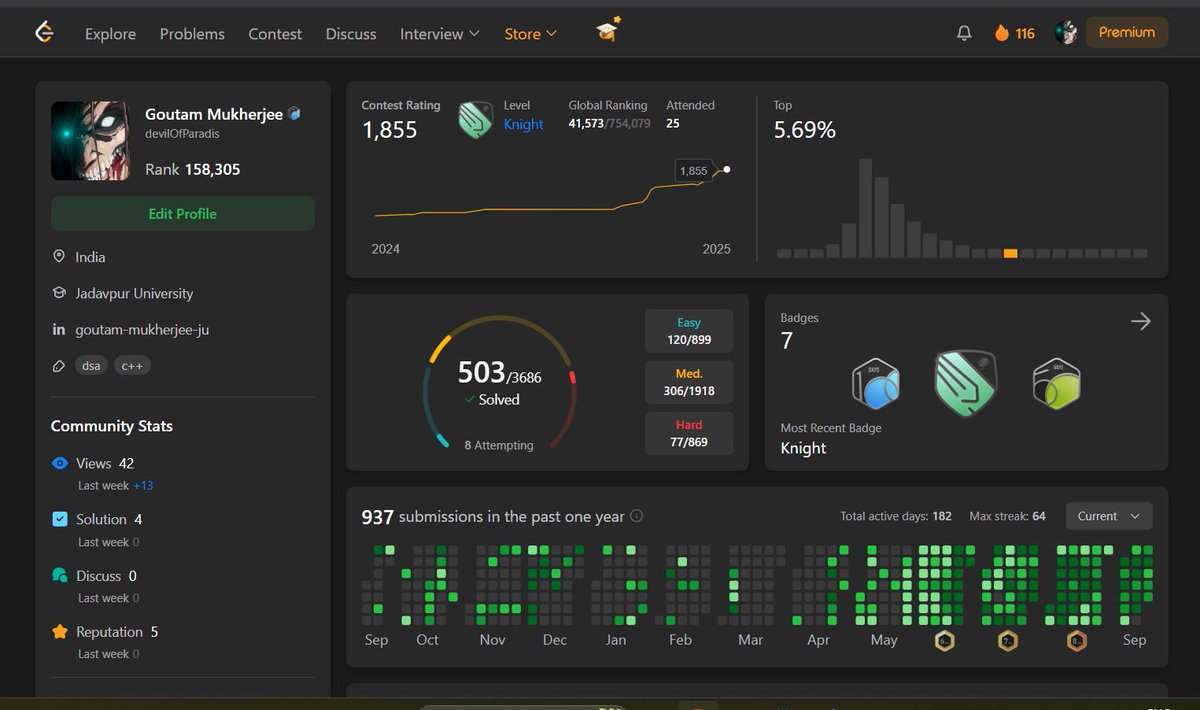Click the Solution checkmark icon
This screenshot has height=710, width=1200.
coord(60,519)
